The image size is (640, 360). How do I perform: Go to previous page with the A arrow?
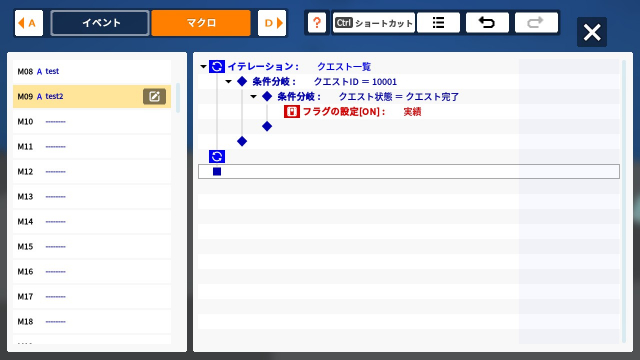pyautogui.click(x=29, y=23)
